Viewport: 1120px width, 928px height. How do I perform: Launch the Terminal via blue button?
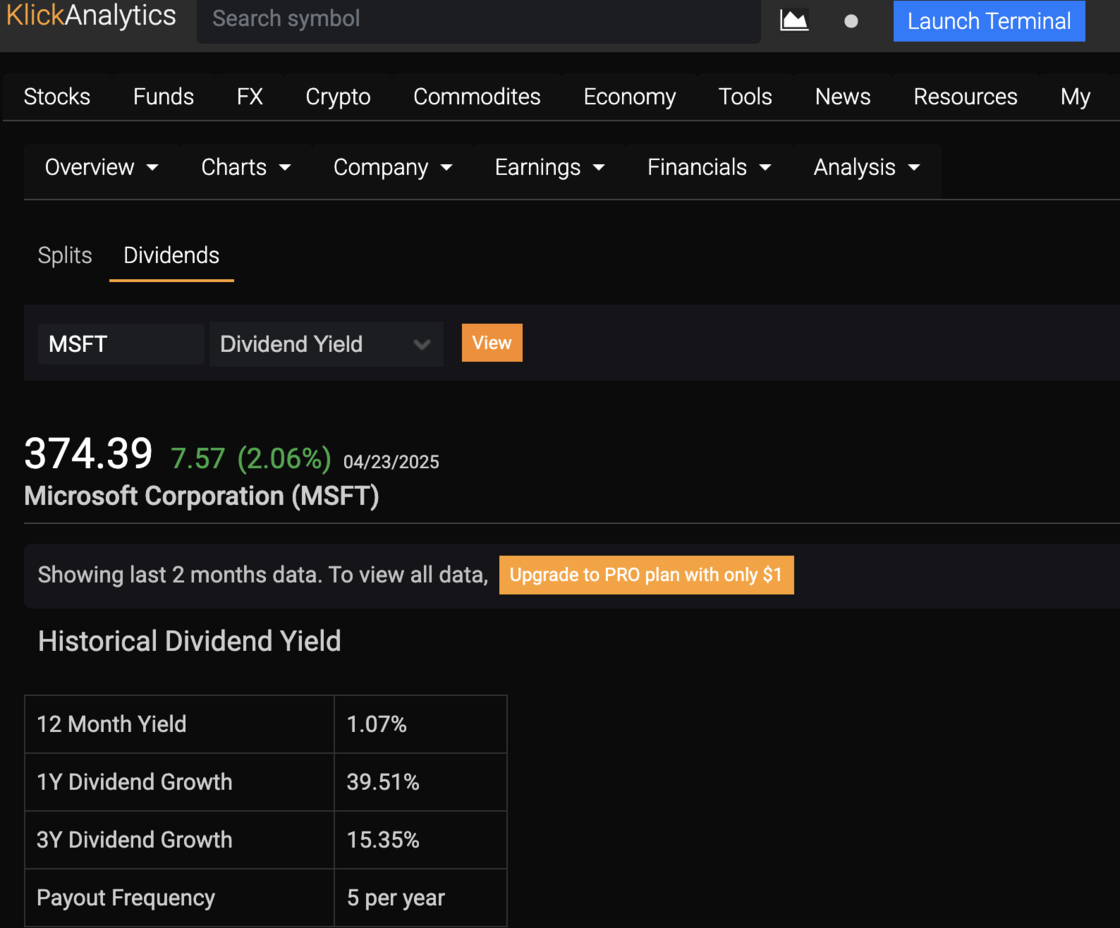[989, 21]
